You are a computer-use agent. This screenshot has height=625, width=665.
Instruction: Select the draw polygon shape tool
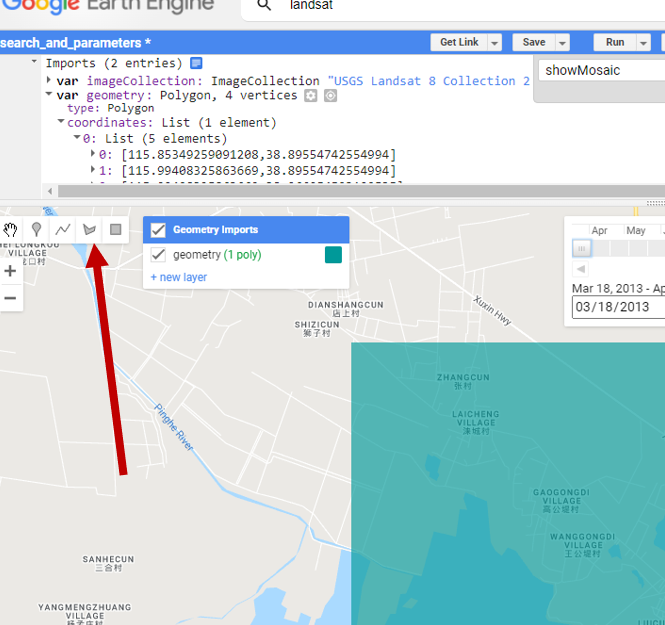89,230
